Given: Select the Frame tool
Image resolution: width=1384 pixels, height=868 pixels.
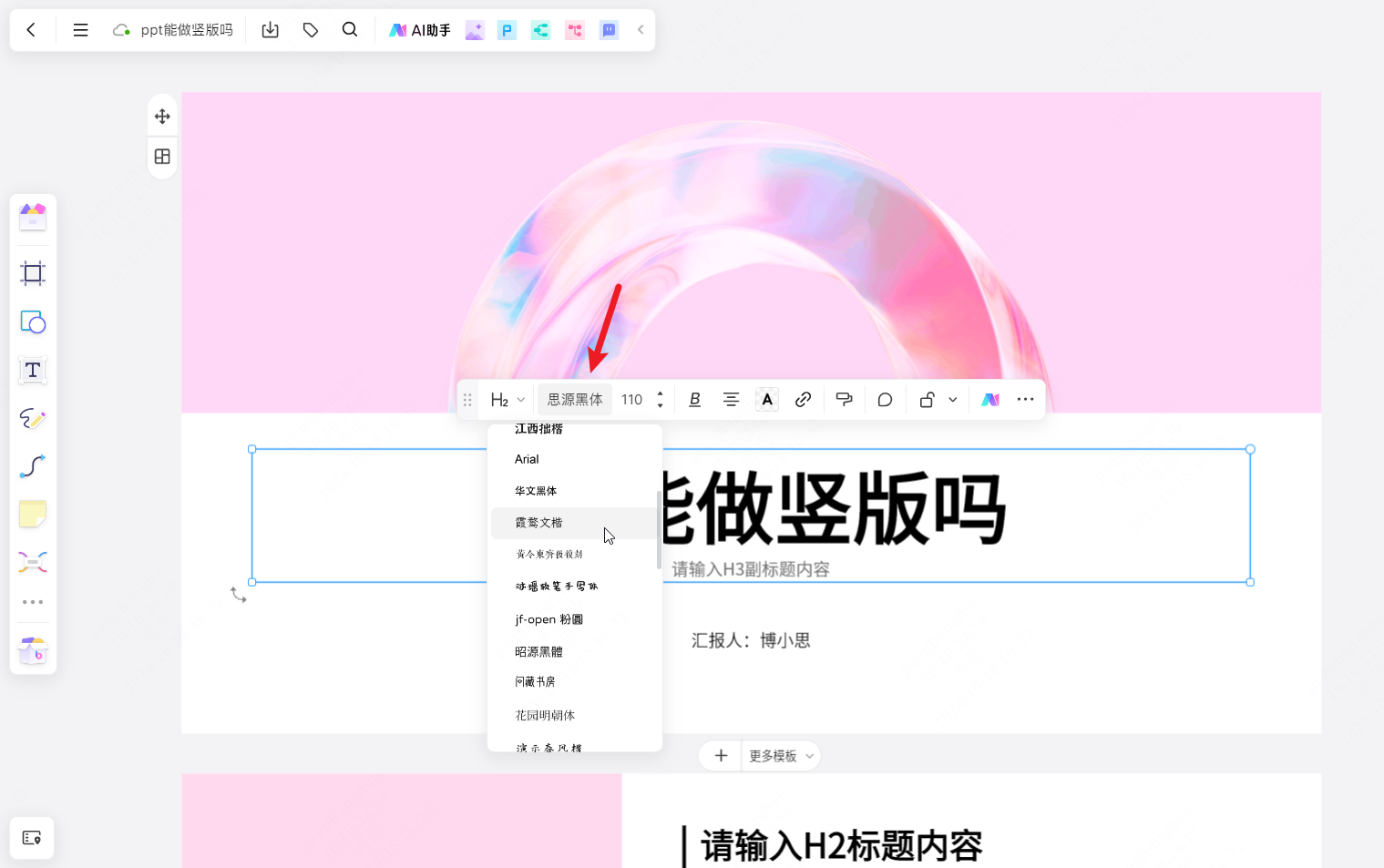Looking at the screenshot, I should coord(33,273).
